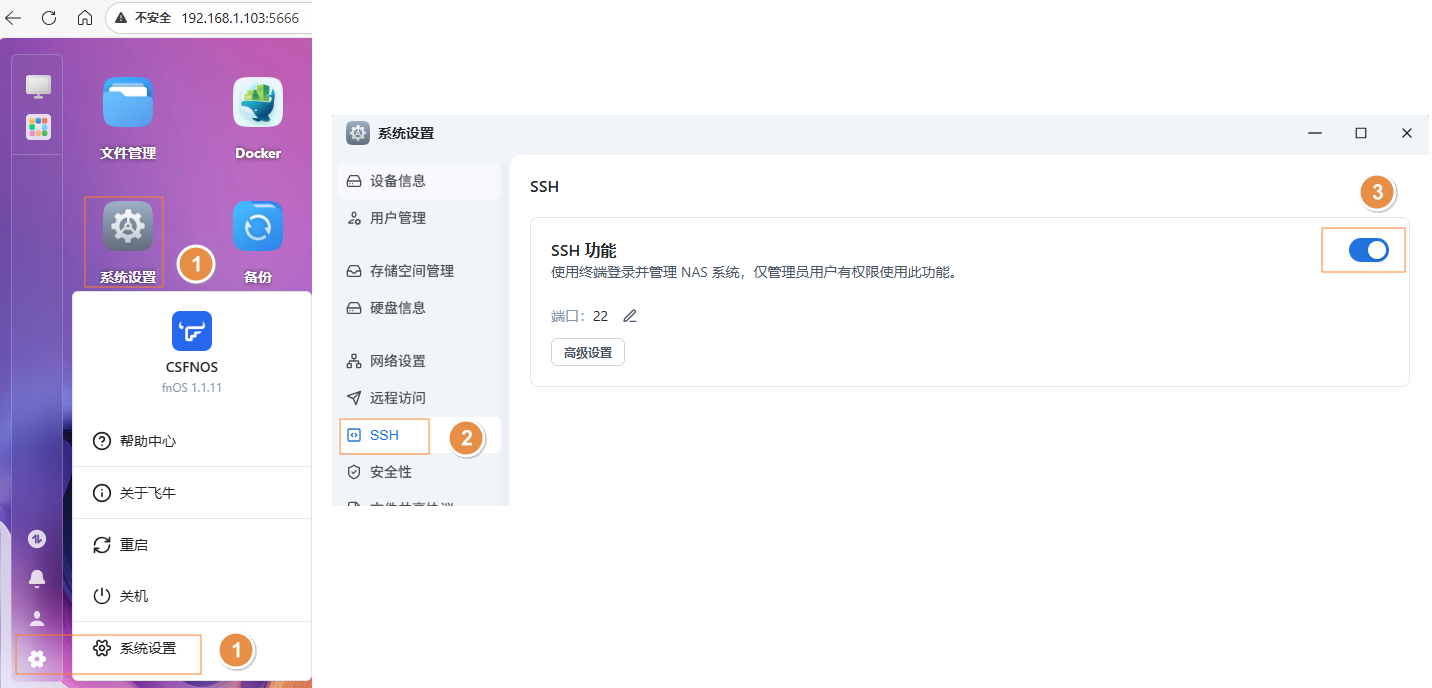Minimize the 系统设置 window

pos(1315,133)
